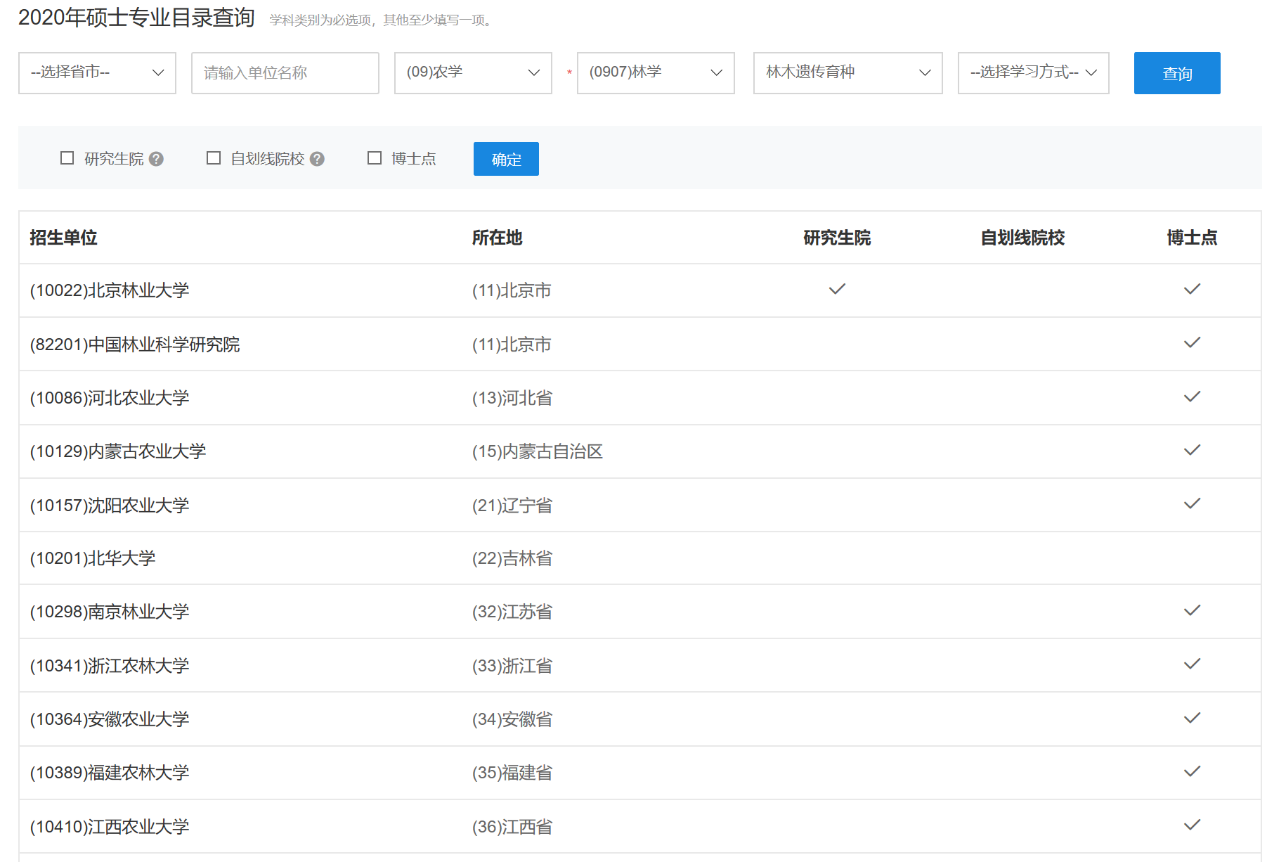Image resolution: width=1267 pixels, height=862 pixels.
Task: Open (10129)内蒙古农业大学 entry
Action: point(118,452)
